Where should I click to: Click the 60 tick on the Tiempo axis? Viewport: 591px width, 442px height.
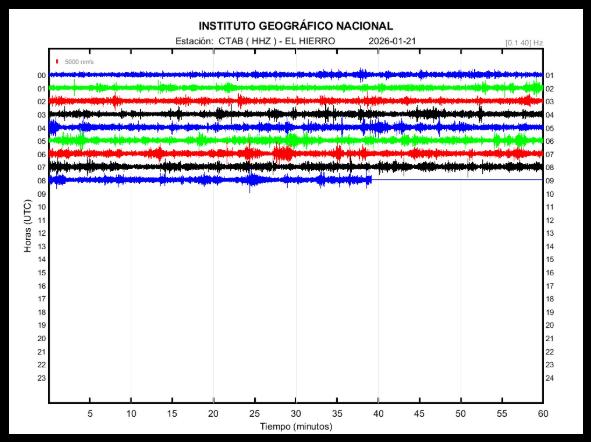coord(543,413)
